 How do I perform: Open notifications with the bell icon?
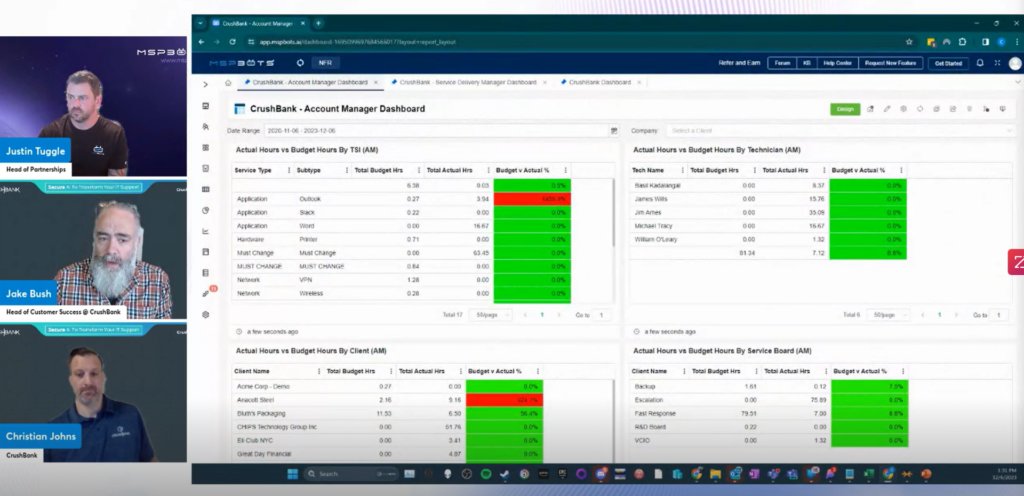click(x=980, y=63)
